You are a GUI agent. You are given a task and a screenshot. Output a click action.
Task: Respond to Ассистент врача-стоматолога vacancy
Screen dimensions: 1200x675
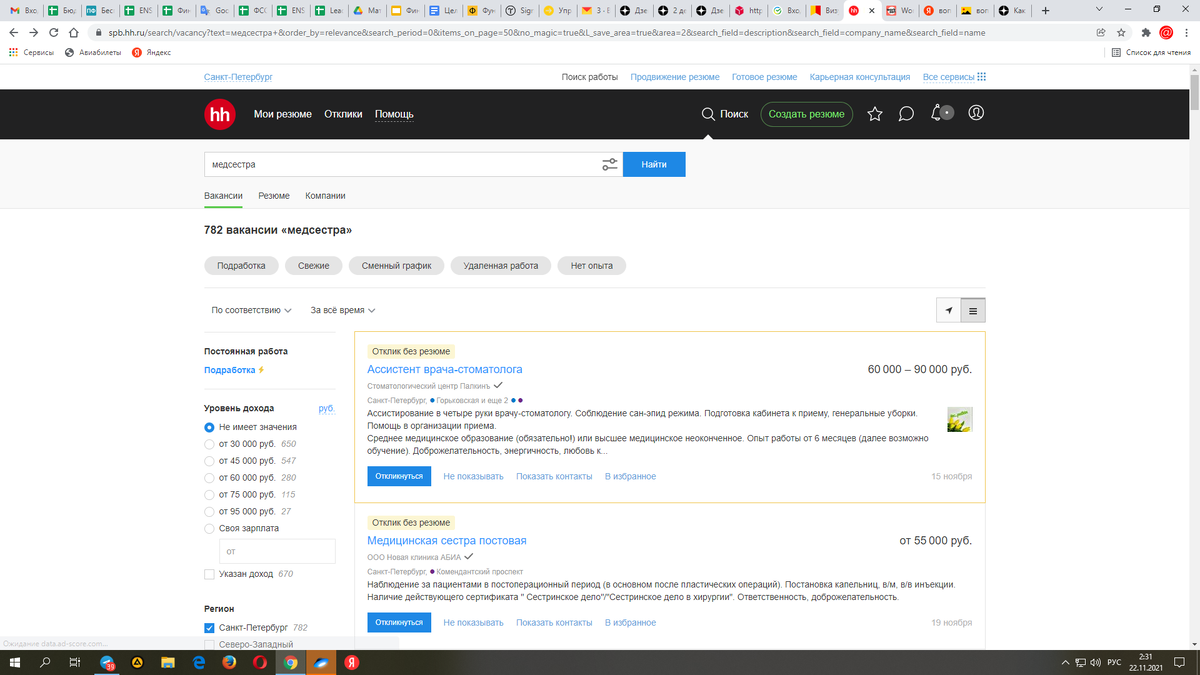pos(399,476)
